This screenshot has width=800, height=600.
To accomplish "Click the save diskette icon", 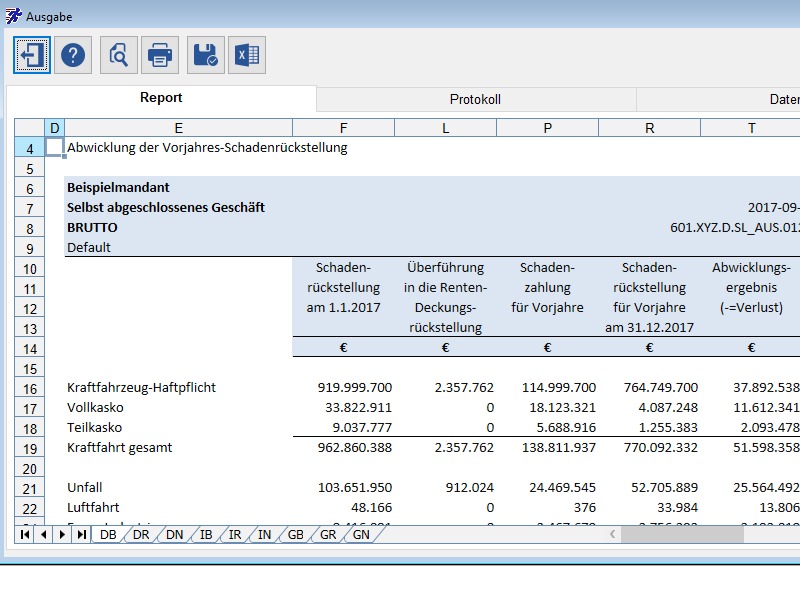I will [x=206, y=55].
